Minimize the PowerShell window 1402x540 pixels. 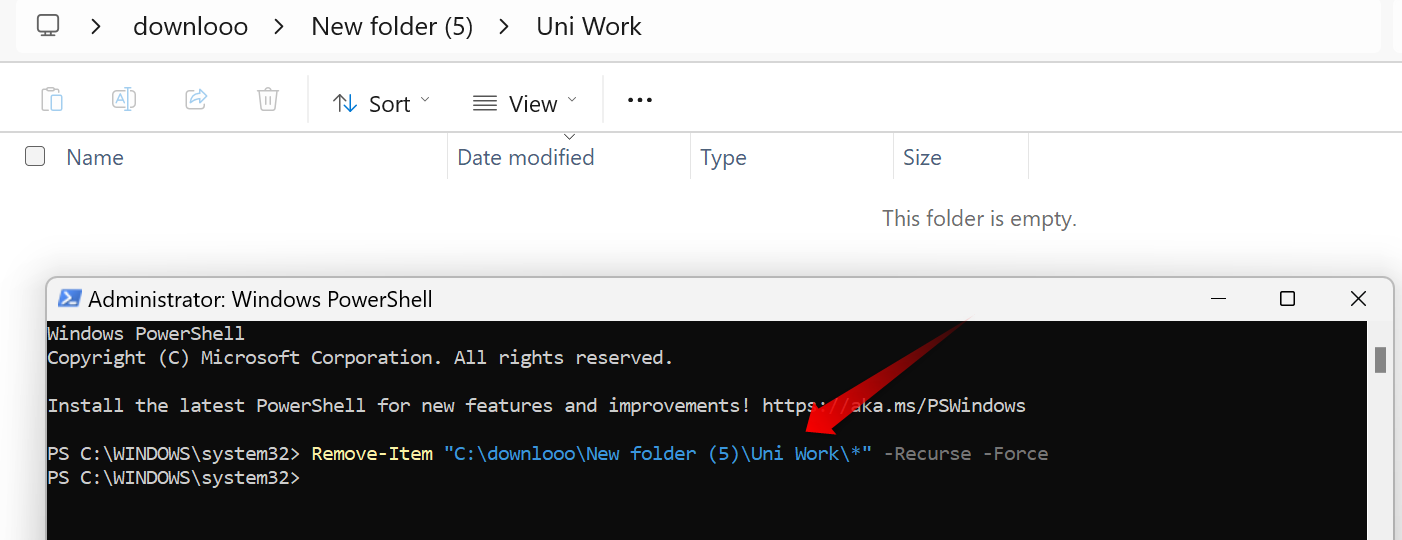click(1217, 299)
